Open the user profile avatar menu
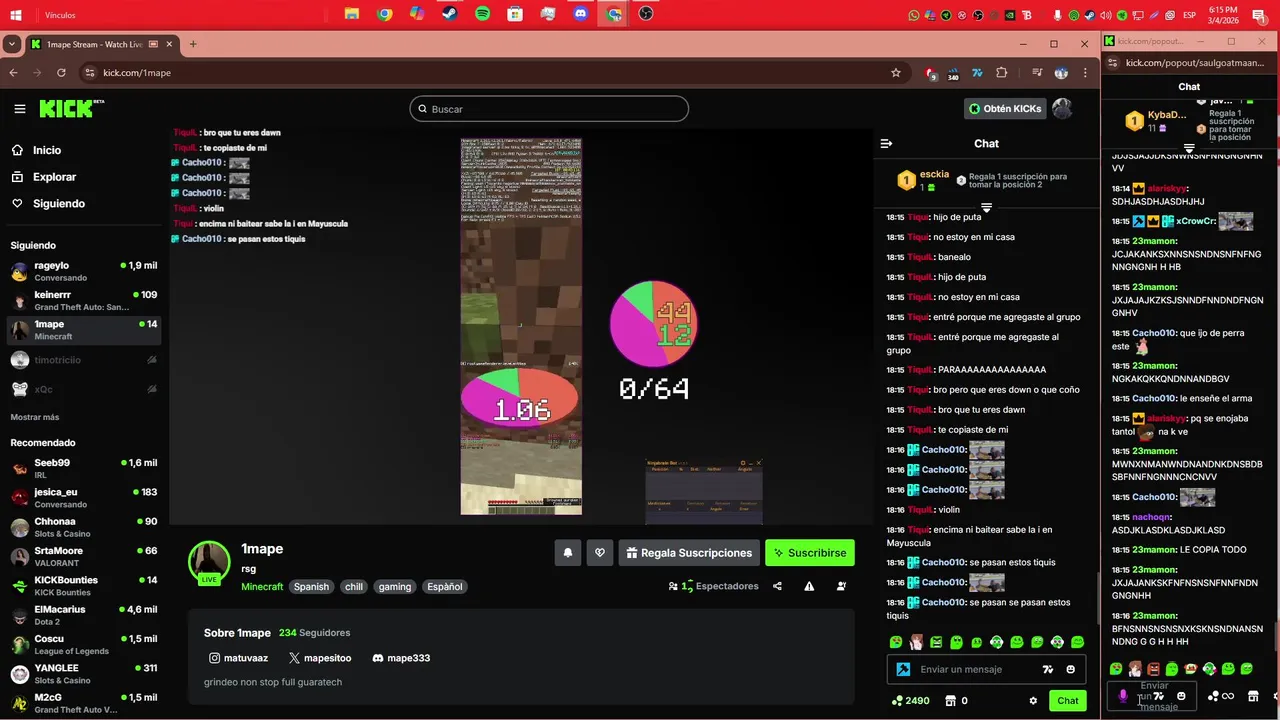This screenshot has height=720, width=1280. pyautogui.click(x=1063, y=109)
